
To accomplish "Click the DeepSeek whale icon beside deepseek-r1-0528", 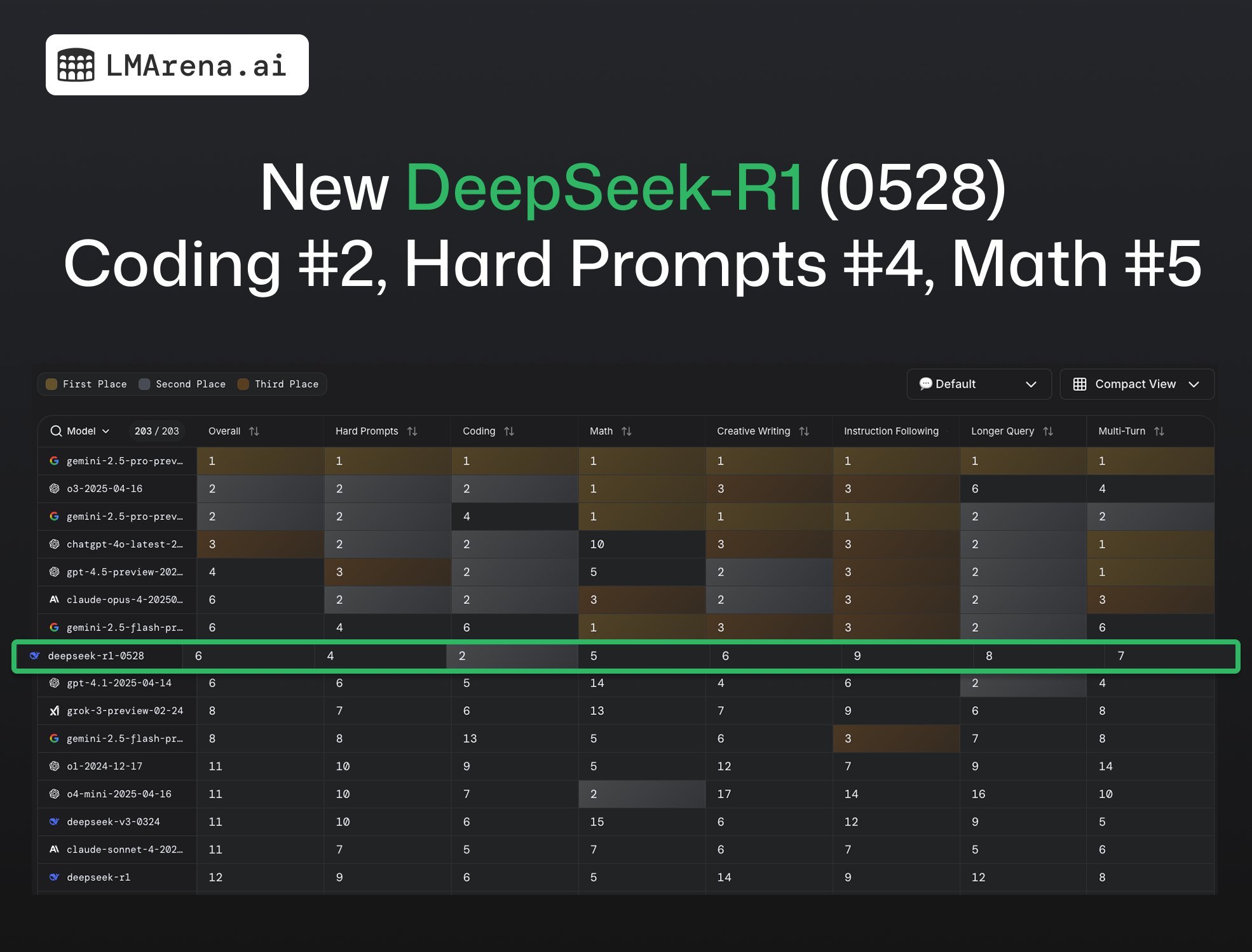I will [x=35, y=655].
